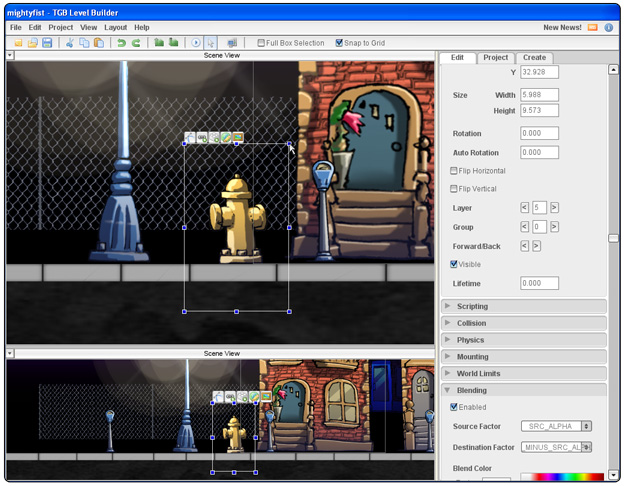Open the New News orange icon
Image resolution: width=625 pixels, height=486 pixels.
[x=593, y=28]
